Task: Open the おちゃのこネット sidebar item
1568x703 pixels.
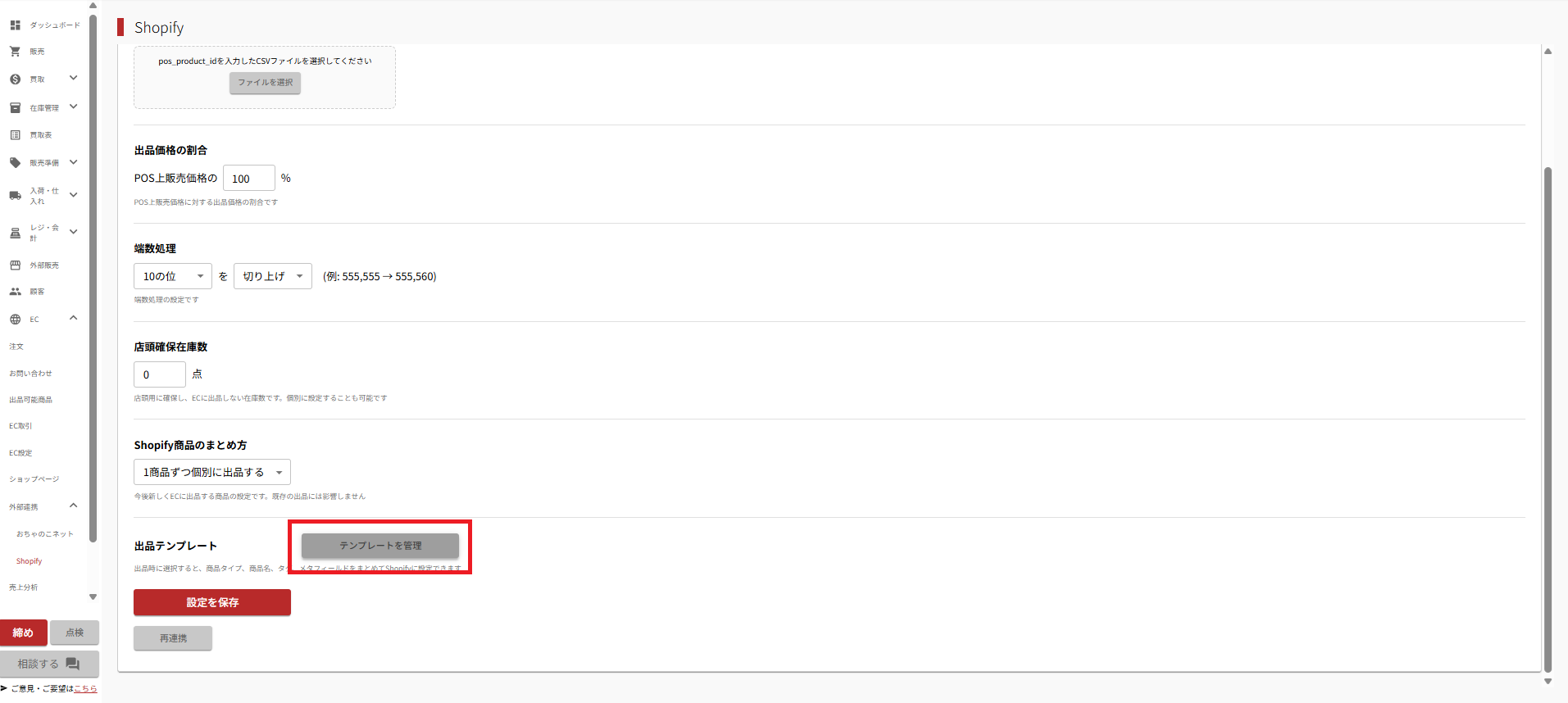Action: click(45, 534)
